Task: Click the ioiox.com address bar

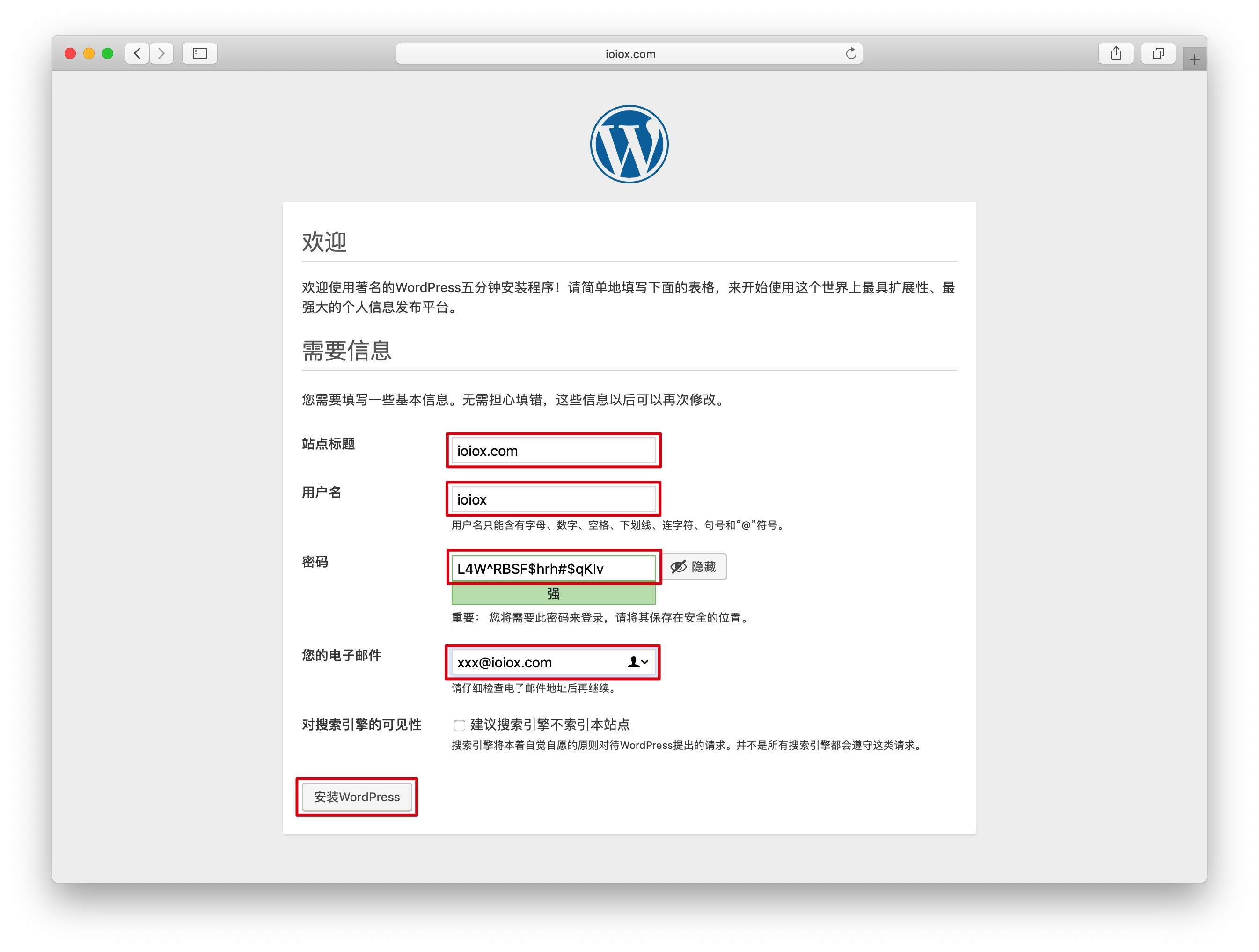Action: point(629,53)
